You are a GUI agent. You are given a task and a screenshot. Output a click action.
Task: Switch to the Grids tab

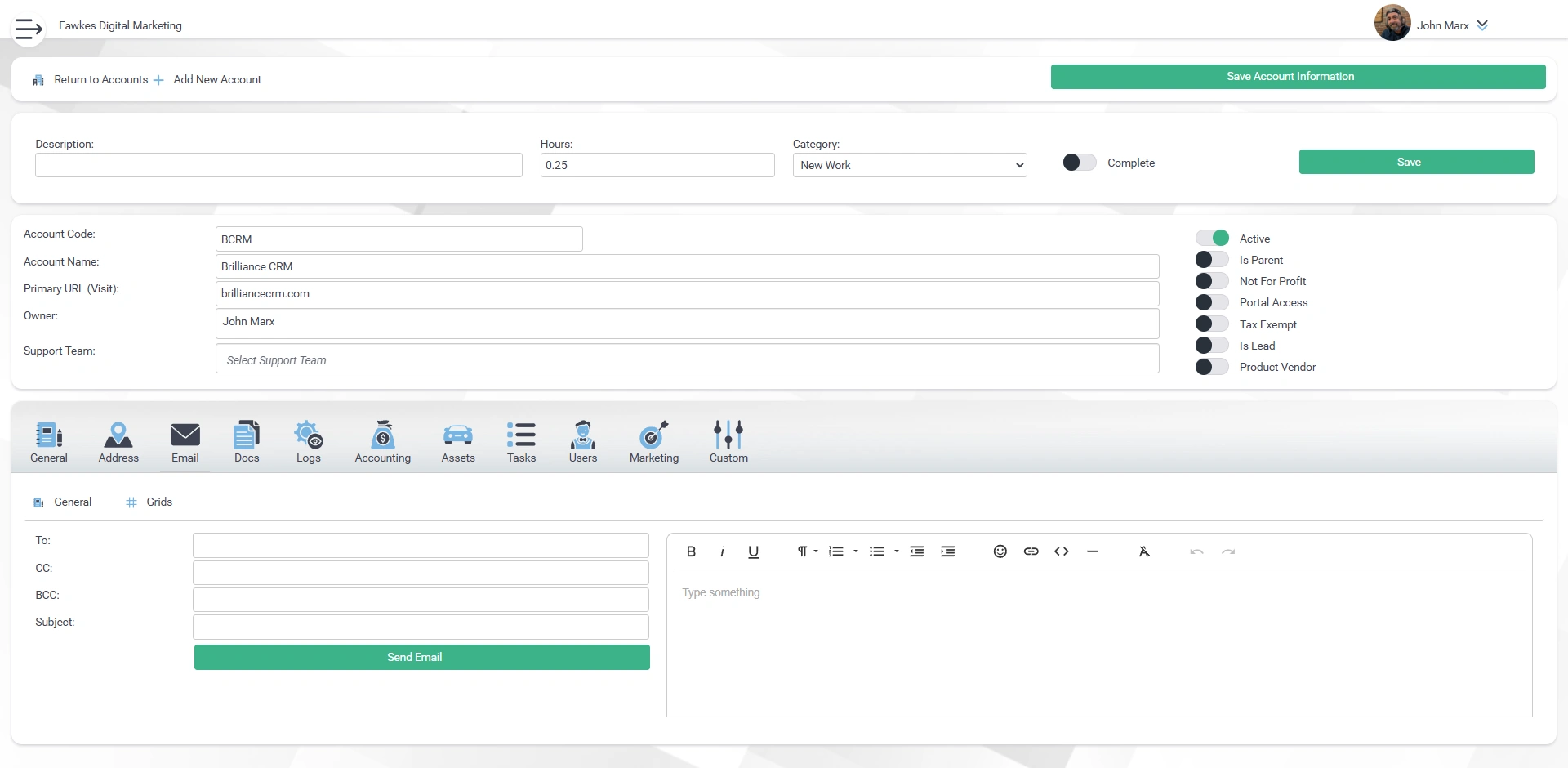tap(158, 502)
